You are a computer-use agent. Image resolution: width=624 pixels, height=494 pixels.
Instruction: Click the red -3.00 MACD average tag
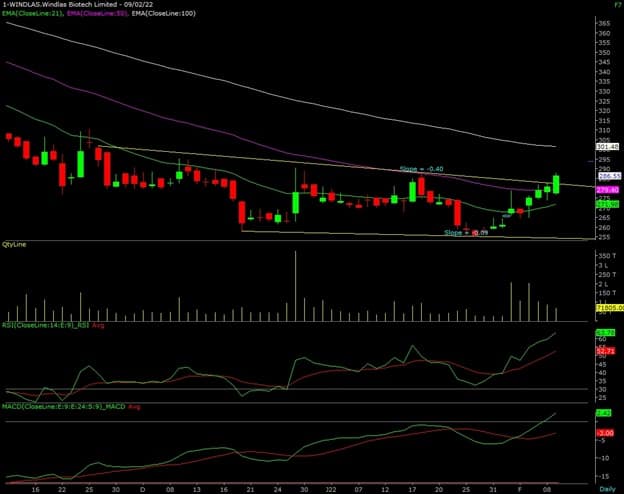[x=607, y=432]
